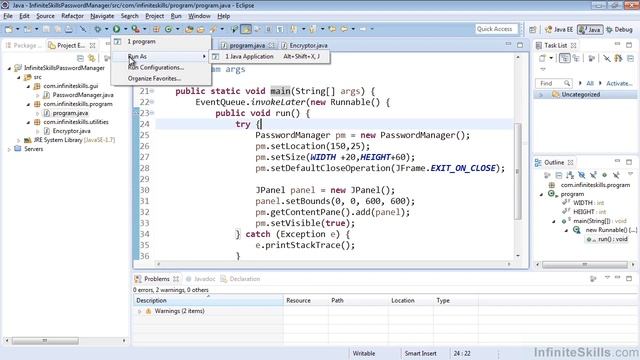The width and height of the screenshot is (640, 360).
Task: Click the Print toolbar icon
Action: 69,29
